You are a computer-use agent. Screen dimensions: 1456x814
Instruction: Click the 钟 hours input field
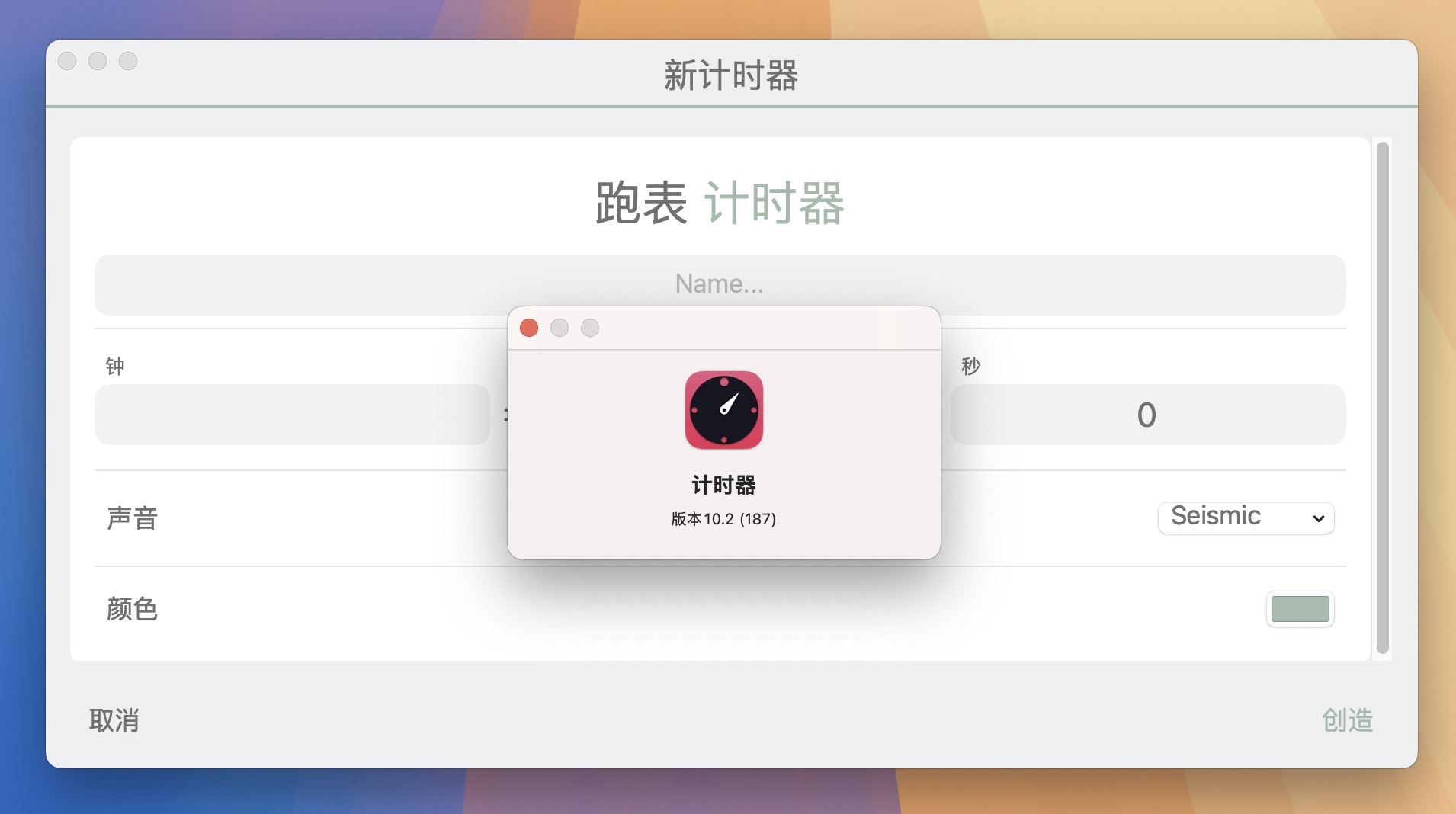(292, 415)
